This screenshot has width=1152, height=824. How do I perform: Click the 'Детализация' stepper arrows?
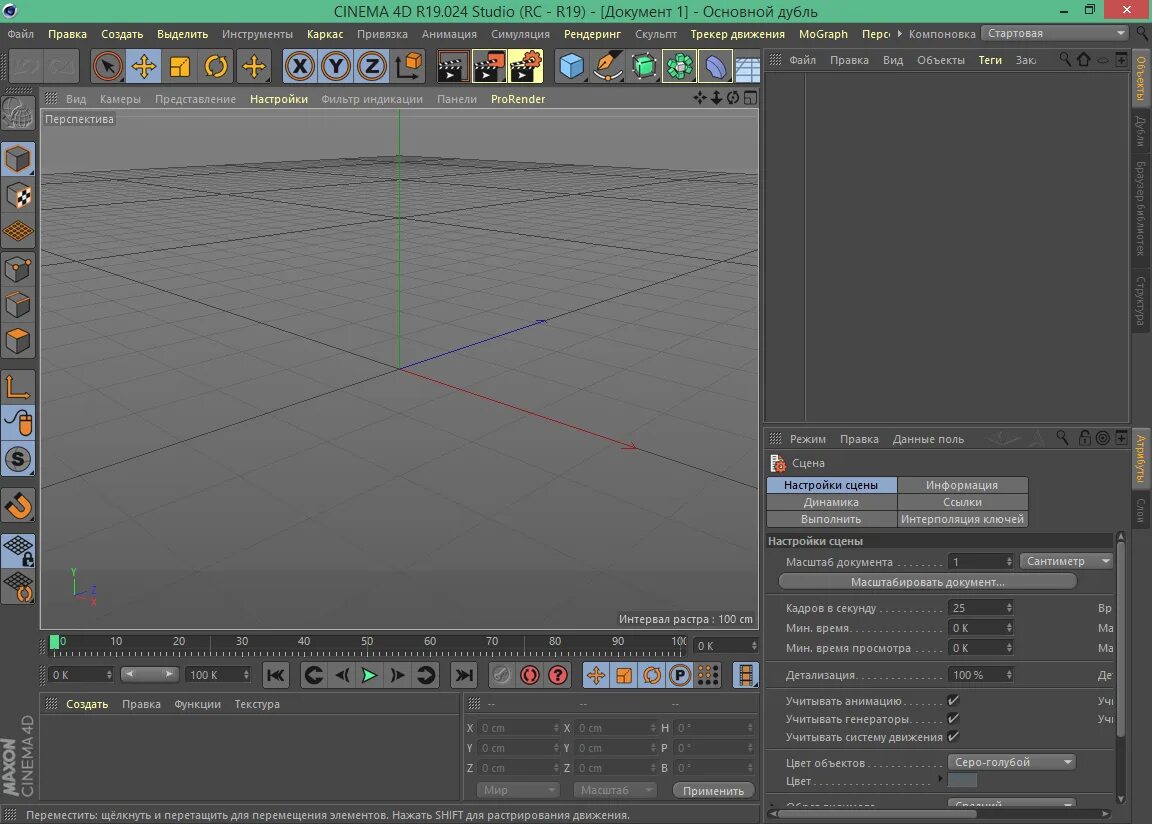(1009, 675)
